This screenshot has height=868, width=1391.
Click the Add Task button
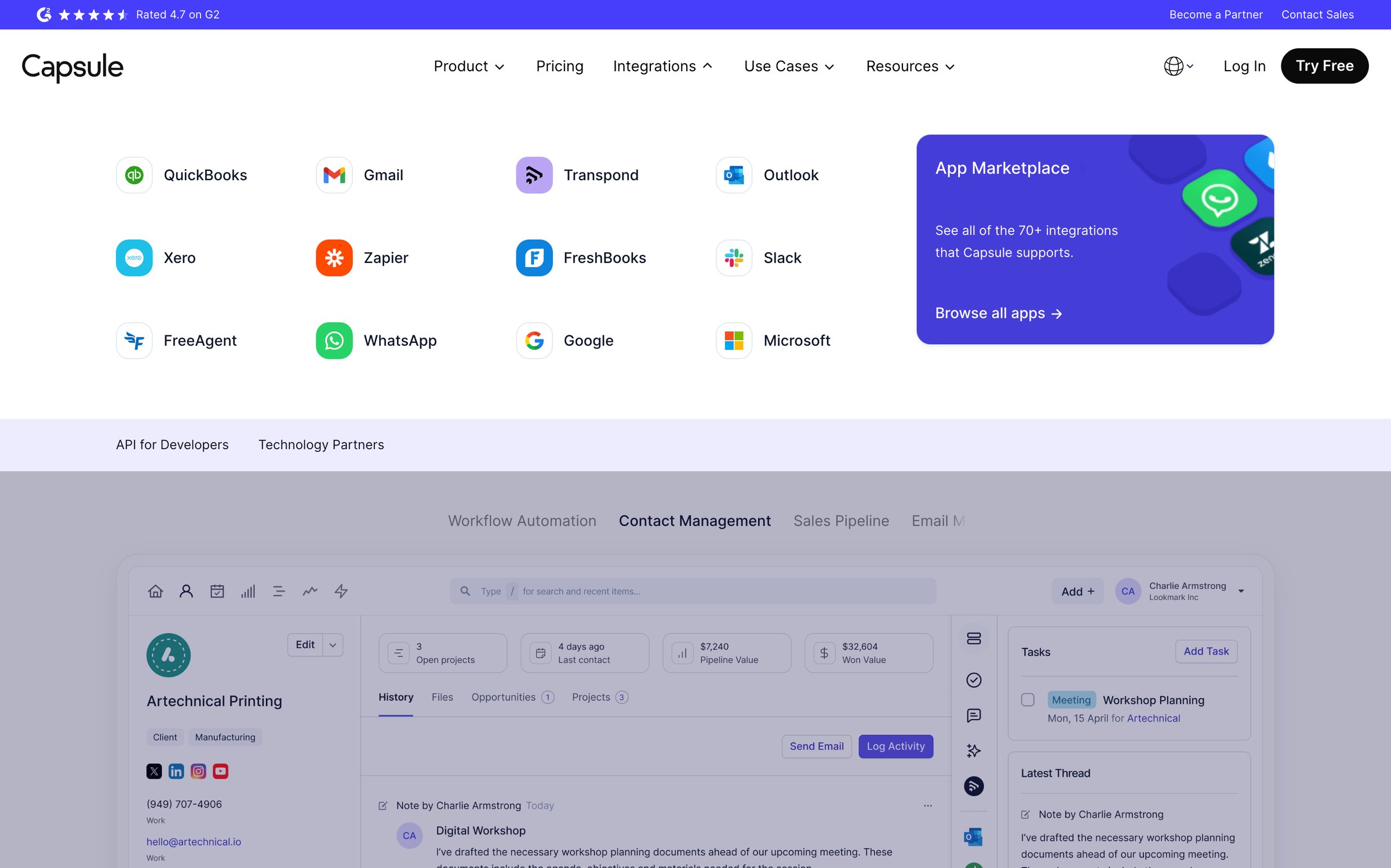(x=1206, y=651)
